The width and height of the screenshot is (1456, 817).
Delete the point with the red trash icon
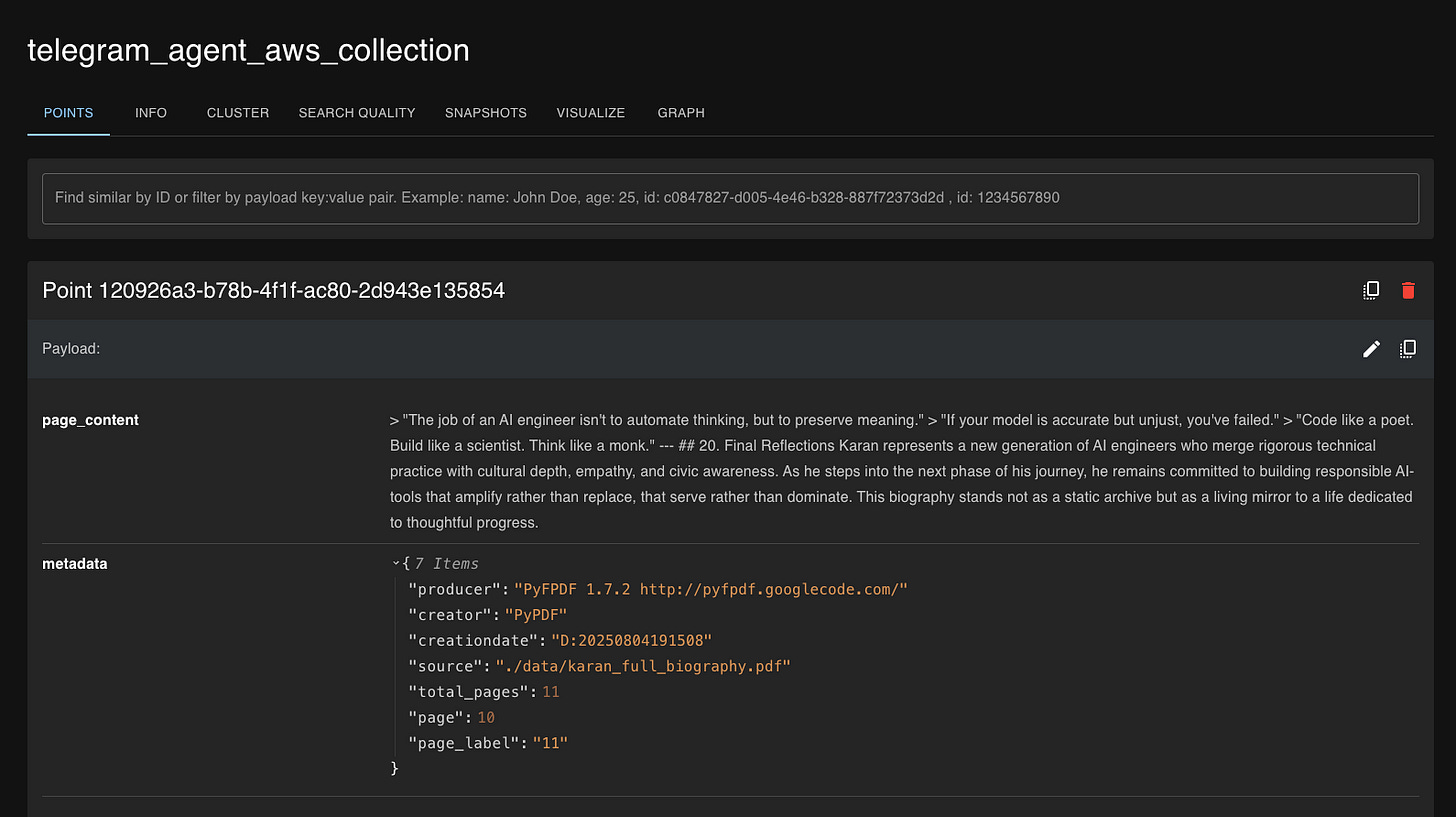(x=1408, y=290)
